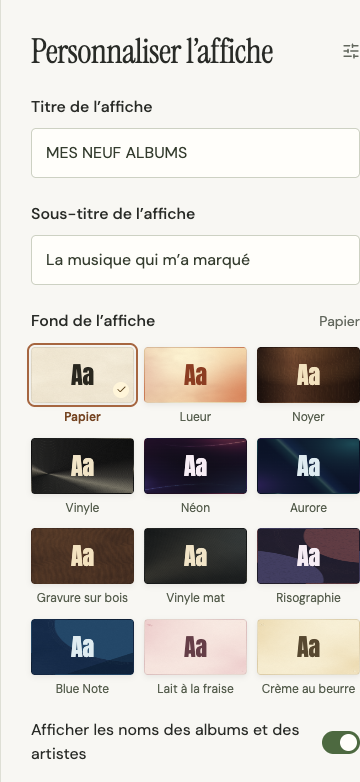This screenshot has width=360, height=782.
Task: Choose the Aurore background thumbnail
Action: click(x=308, y=466)
